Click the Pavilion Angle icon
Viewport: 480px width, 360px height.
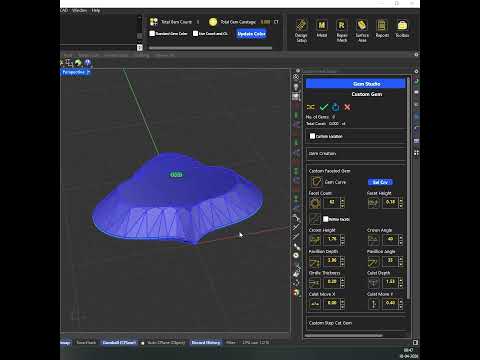pos(373,261)
